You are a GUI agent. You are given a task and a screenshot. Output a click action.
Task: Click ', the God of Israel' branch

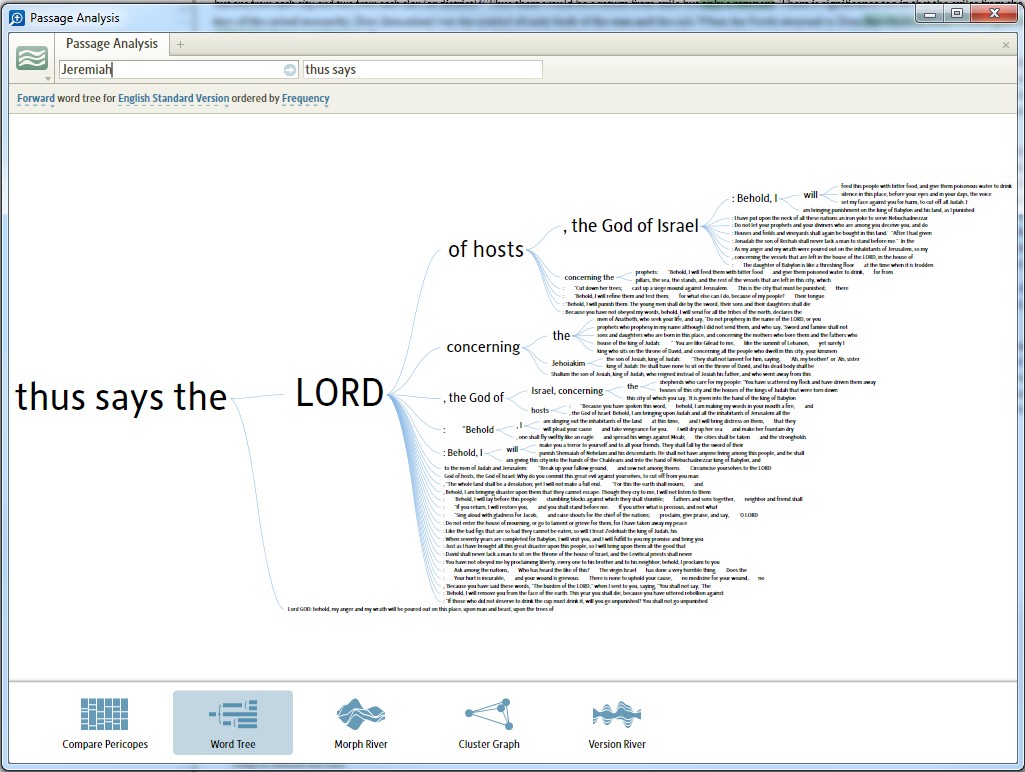click(630, 226)
